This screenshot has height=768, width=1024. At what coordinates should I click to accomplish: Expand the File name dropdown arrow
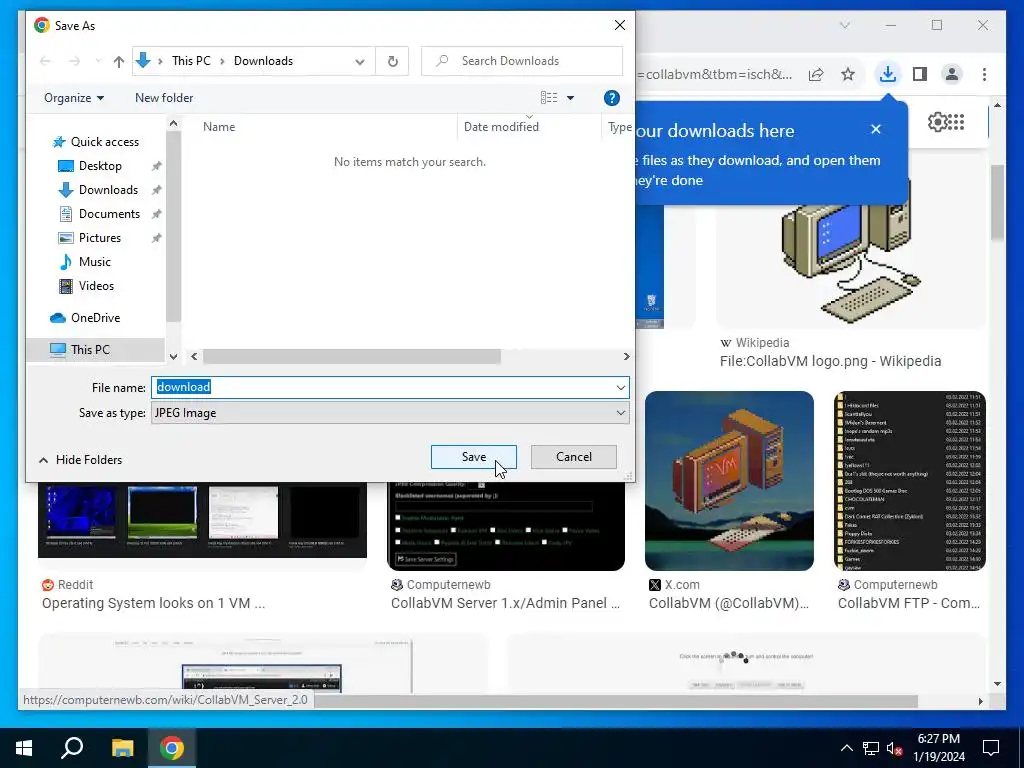click(620, 387)
